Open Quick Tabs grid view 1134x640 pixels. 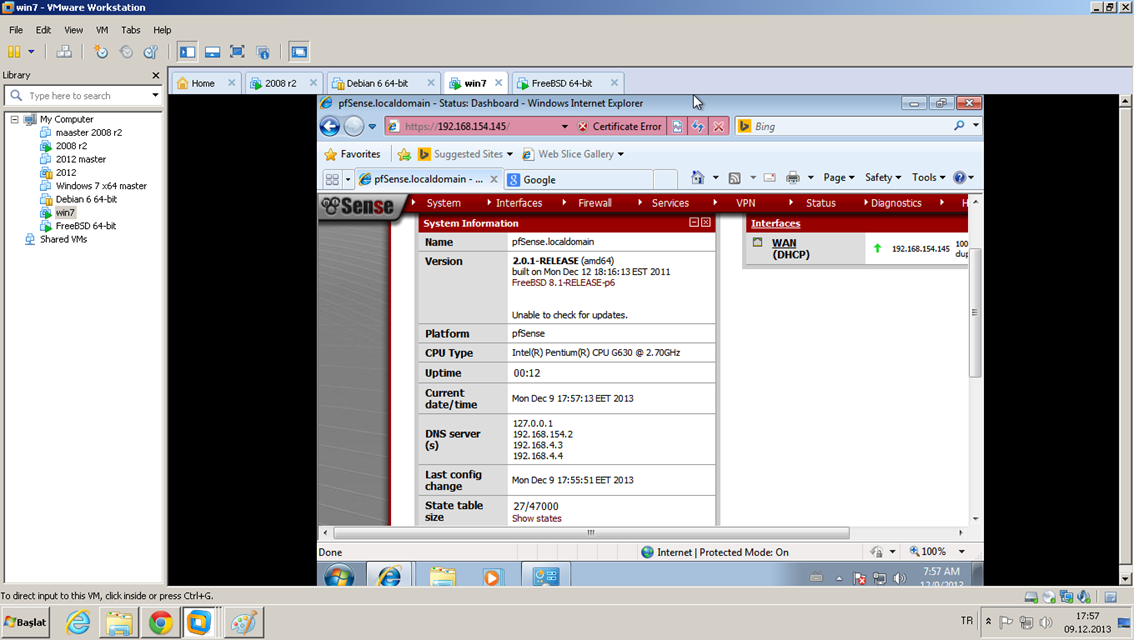(332, 179)
